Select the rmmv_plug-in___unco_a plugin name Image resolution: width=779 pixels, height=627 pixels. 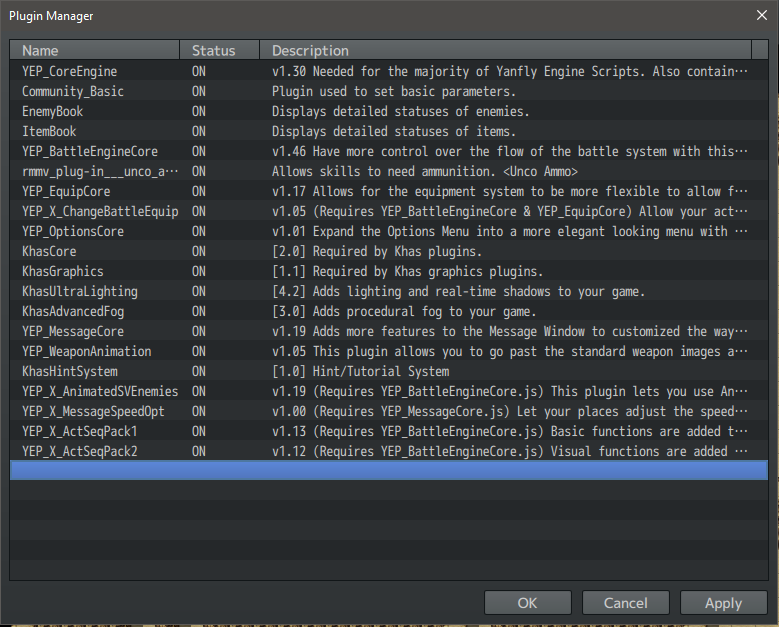pyautogui.click(x=100, y=171)
